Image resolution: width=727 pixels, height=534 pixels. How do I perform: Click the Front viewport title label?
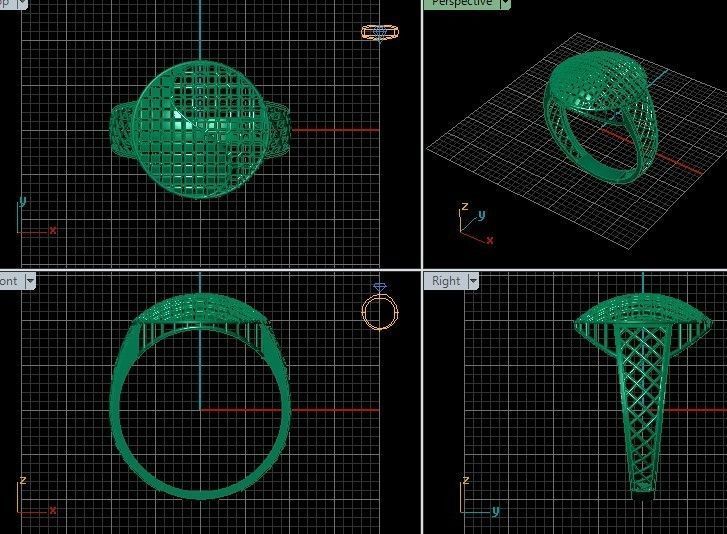click(x=9, y=281)
